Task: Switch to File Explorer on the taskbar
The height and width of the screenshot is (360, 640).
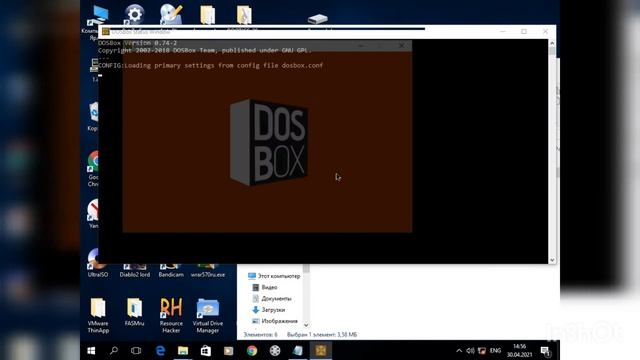Action: [183, 351]
